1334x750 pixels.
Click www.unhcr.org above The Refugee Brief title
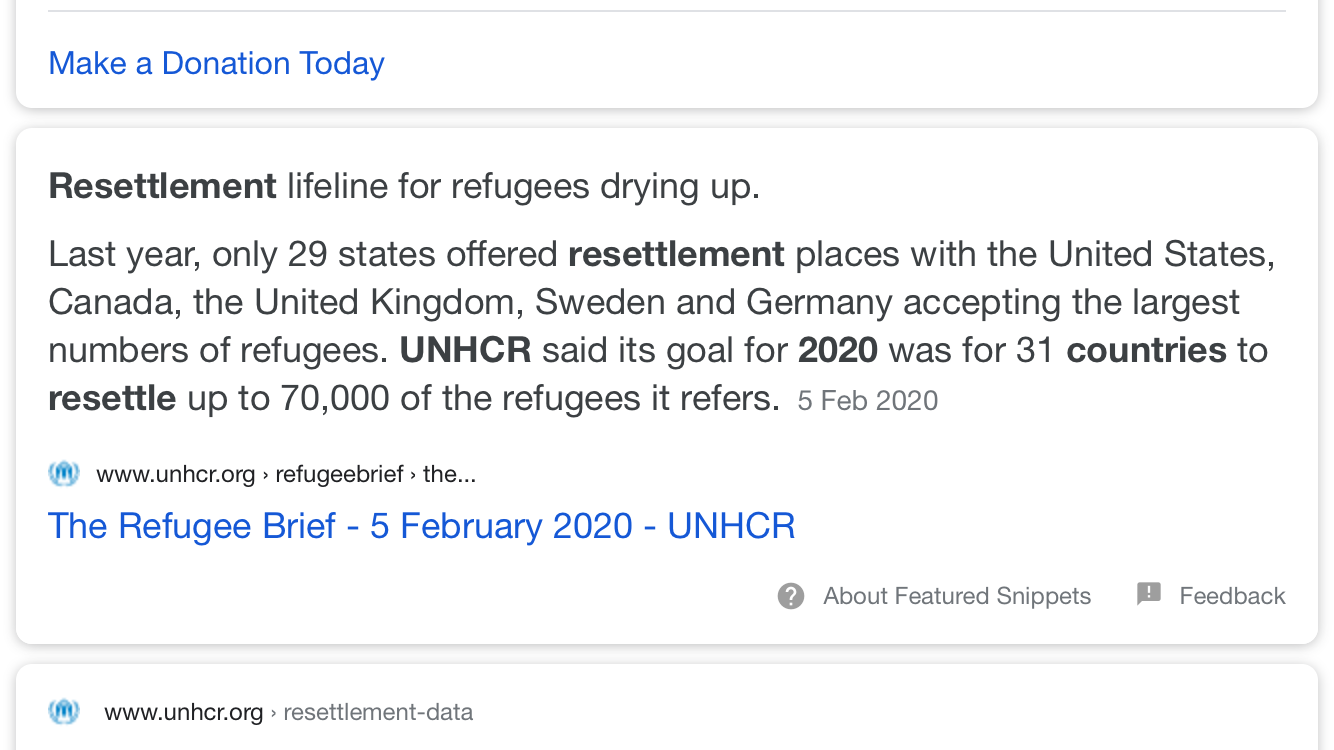176,474
